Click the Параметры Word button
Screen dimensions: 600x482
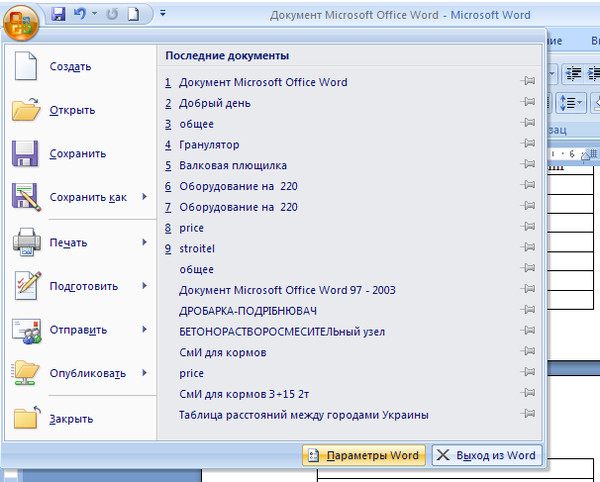coord(364,455)
